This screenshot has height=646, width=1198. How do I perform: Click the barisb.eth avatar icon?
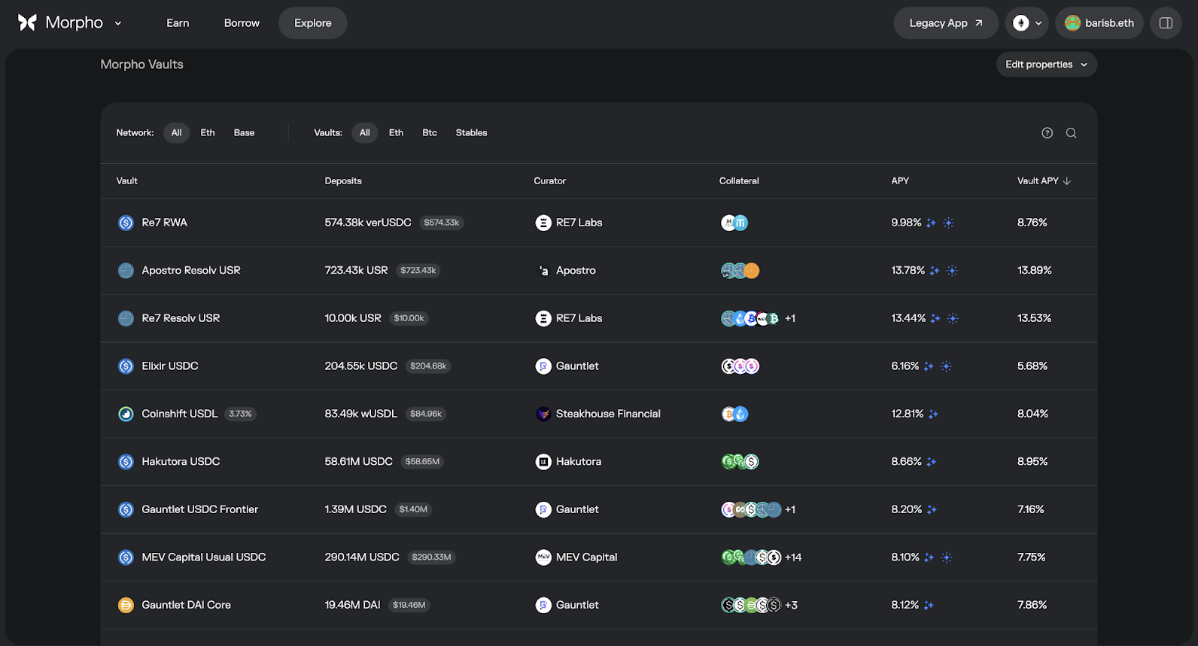point(1073,23)
